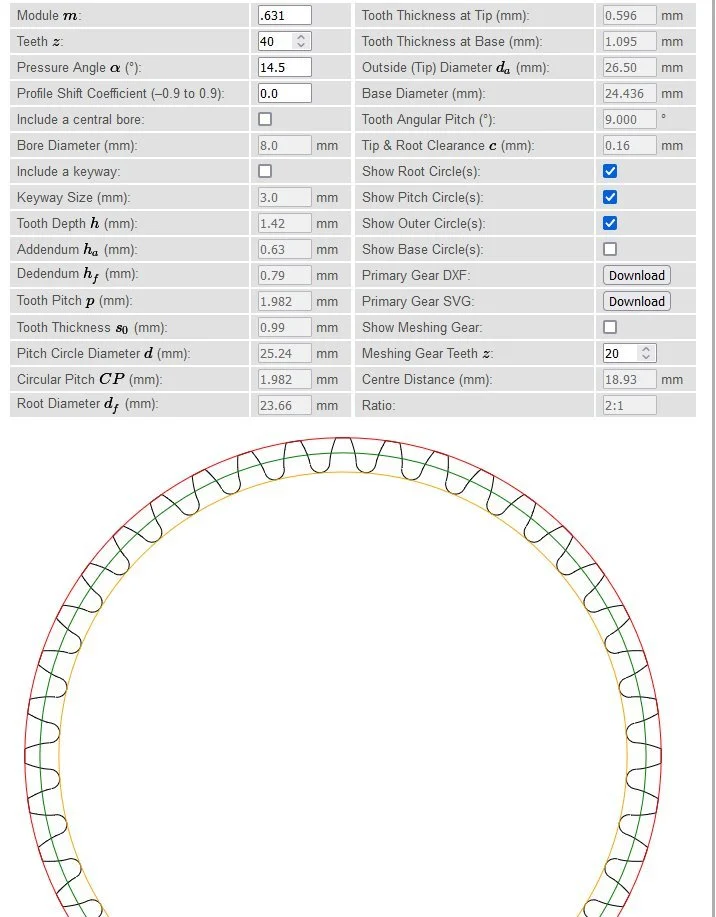Uncheck Show Pitch Circle(s)

tap(610, 197)
